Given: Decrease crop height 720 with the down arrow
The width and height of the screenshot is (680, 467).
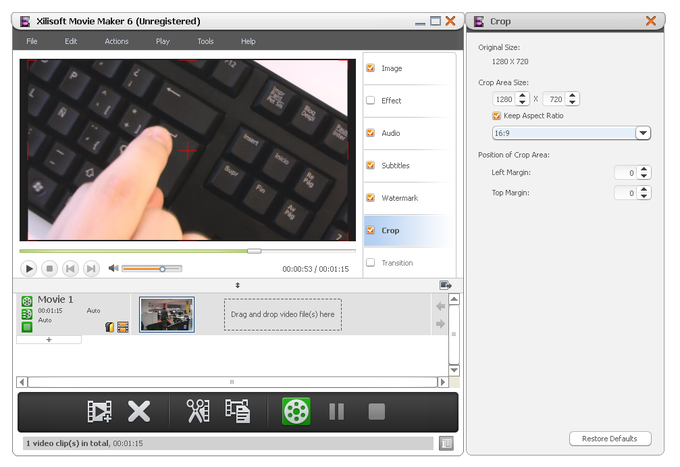Looking at the screenshot, I should [572, 102].
